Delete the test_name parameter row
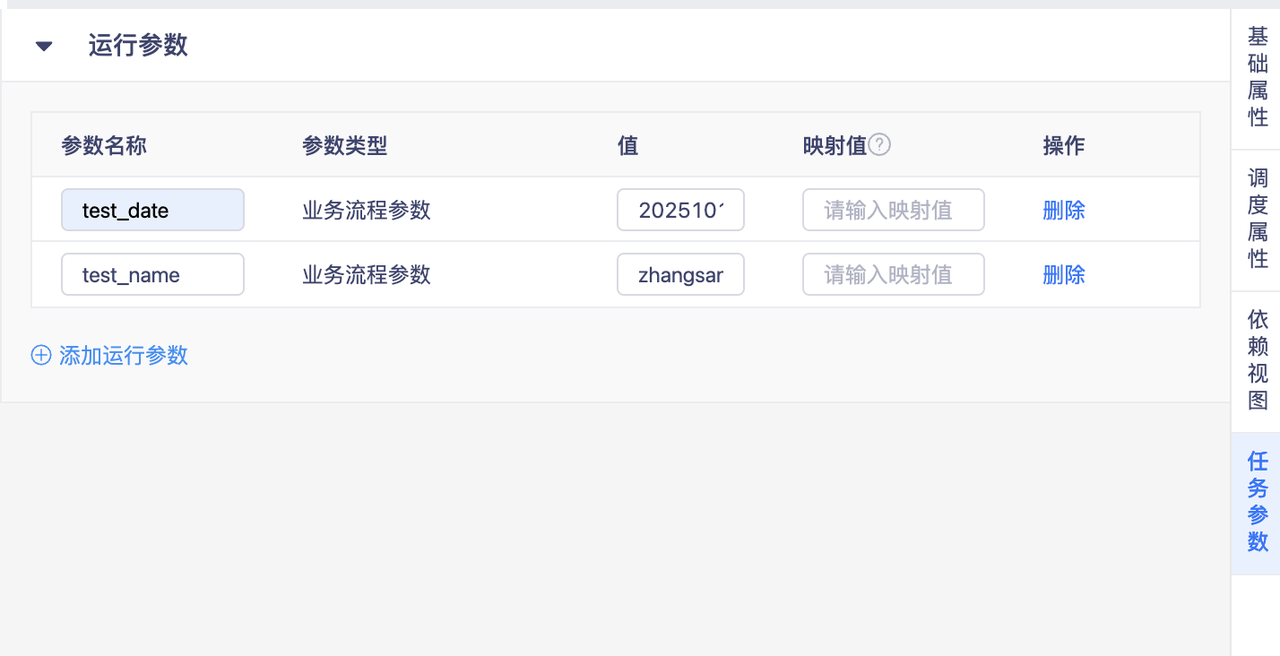This screenshot has width=1280, height=656. coord(1064,274)
